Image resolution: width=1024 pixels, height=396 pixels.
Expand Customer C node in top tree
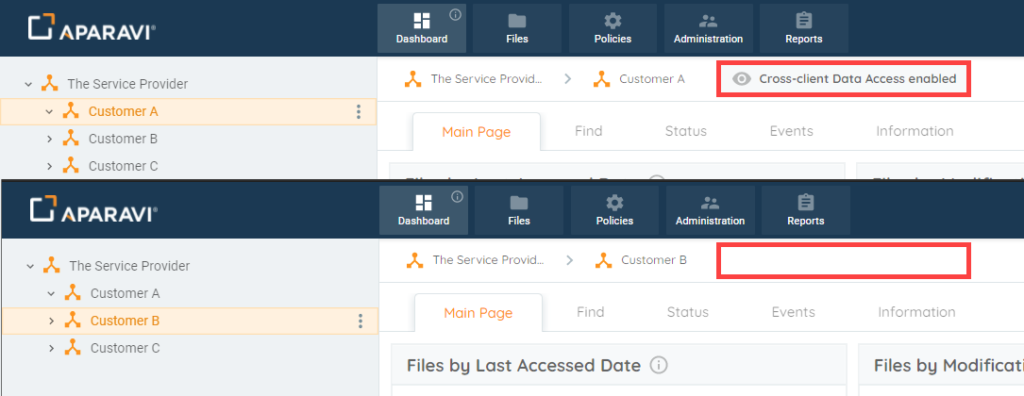point(49,167)
